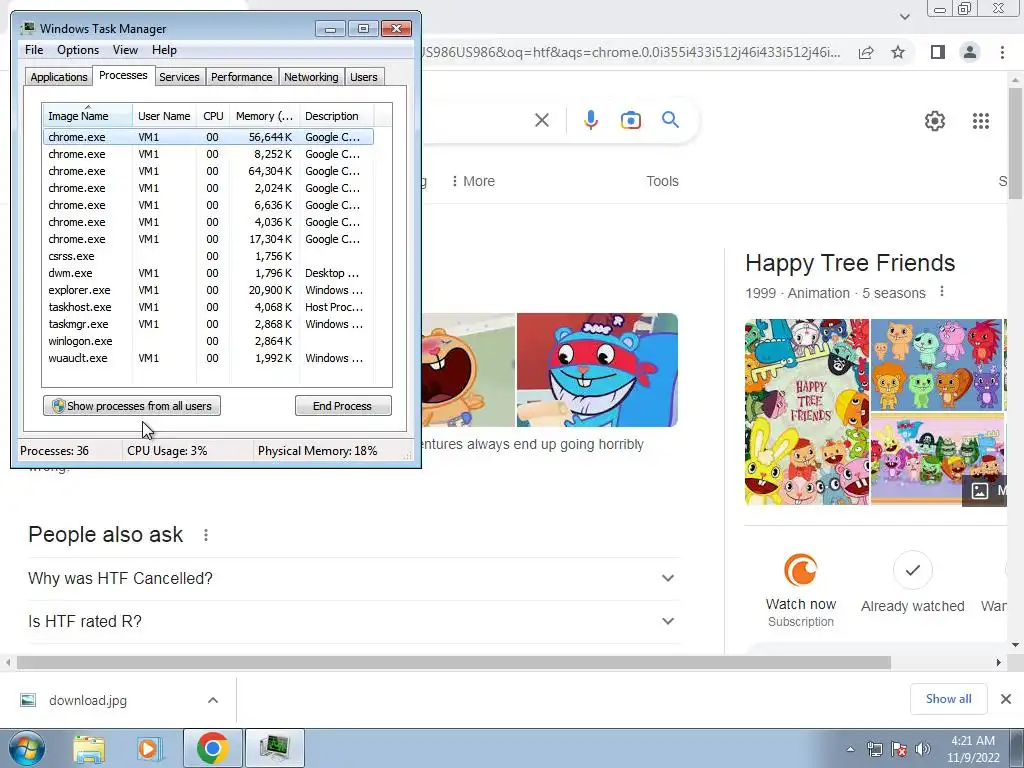
Task: Open download.jpg options chevron
Action: [x=212, y=700]
